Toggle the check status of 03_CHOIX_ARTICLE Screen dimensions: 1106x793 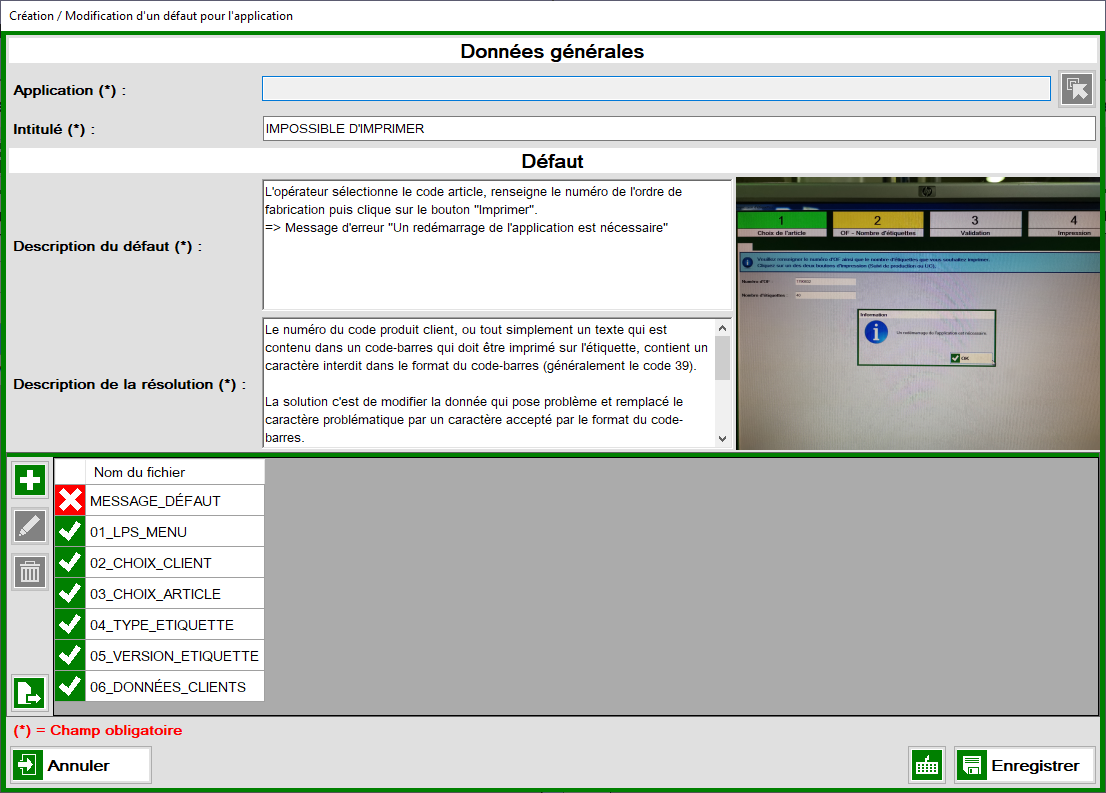pos(70,594)
